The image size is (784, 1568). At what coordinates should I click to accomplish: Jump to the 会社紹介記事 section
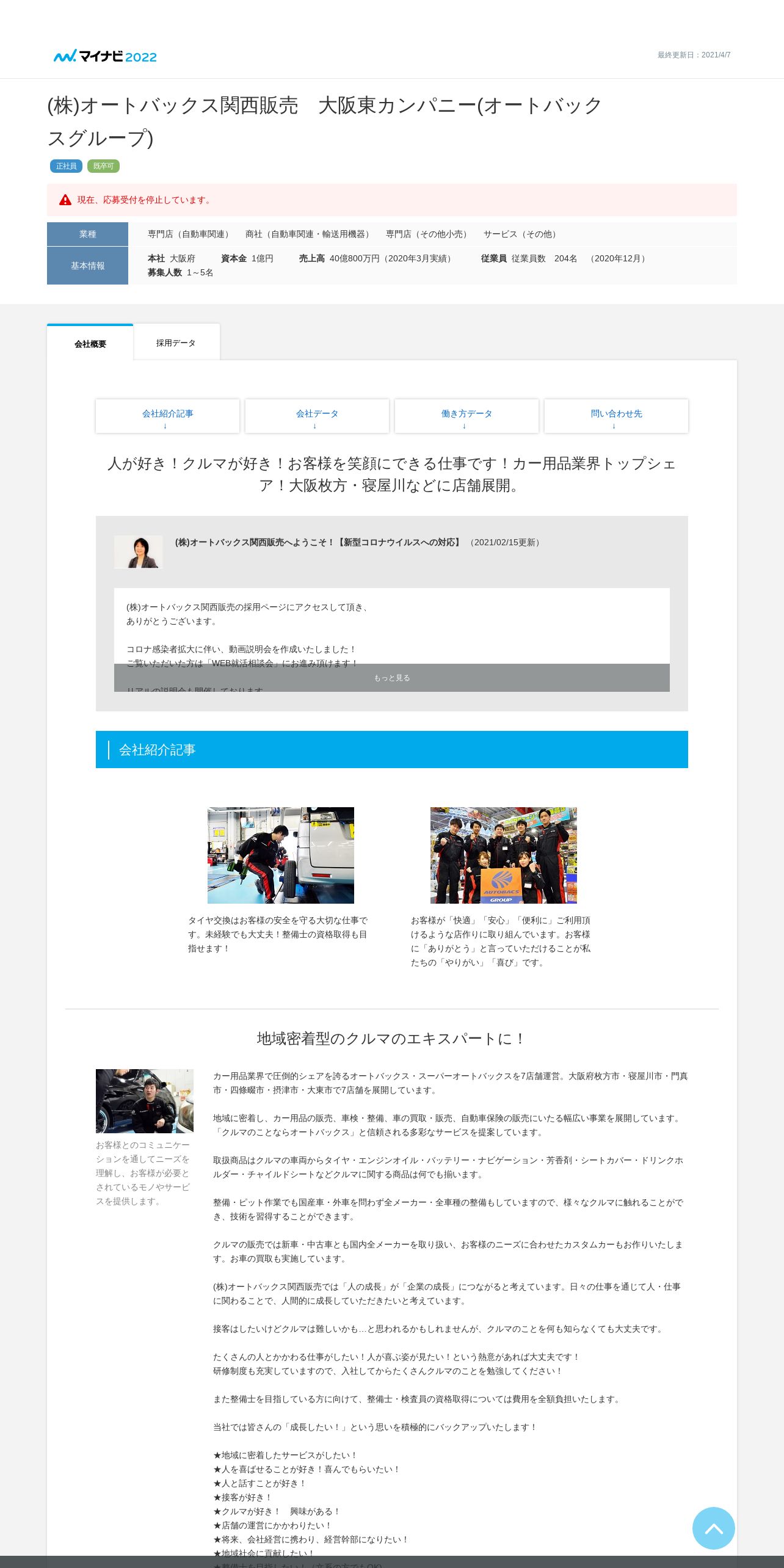pos(167,416)
